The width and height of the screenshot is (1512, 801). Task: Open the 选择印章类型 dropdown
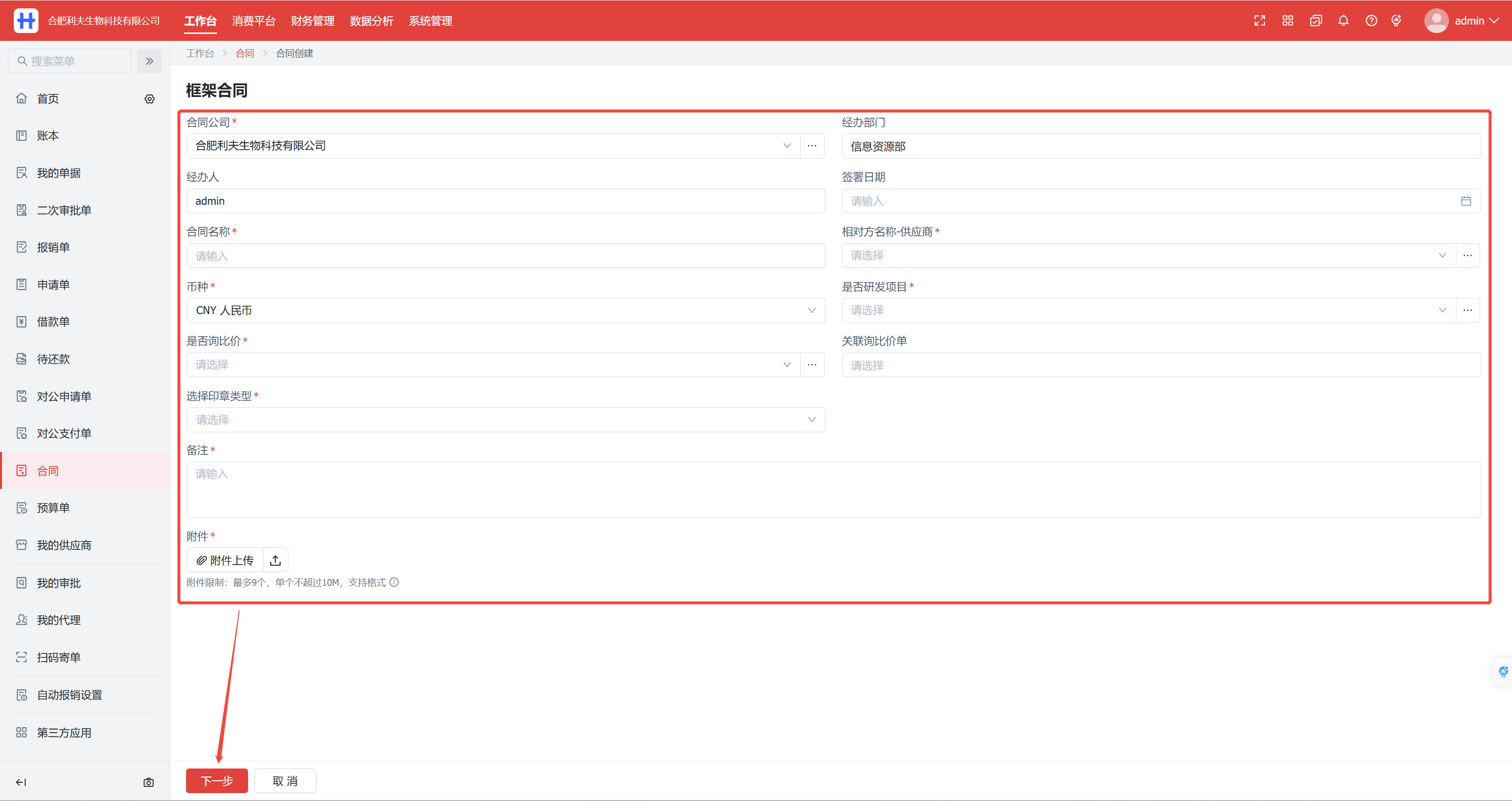505,419
